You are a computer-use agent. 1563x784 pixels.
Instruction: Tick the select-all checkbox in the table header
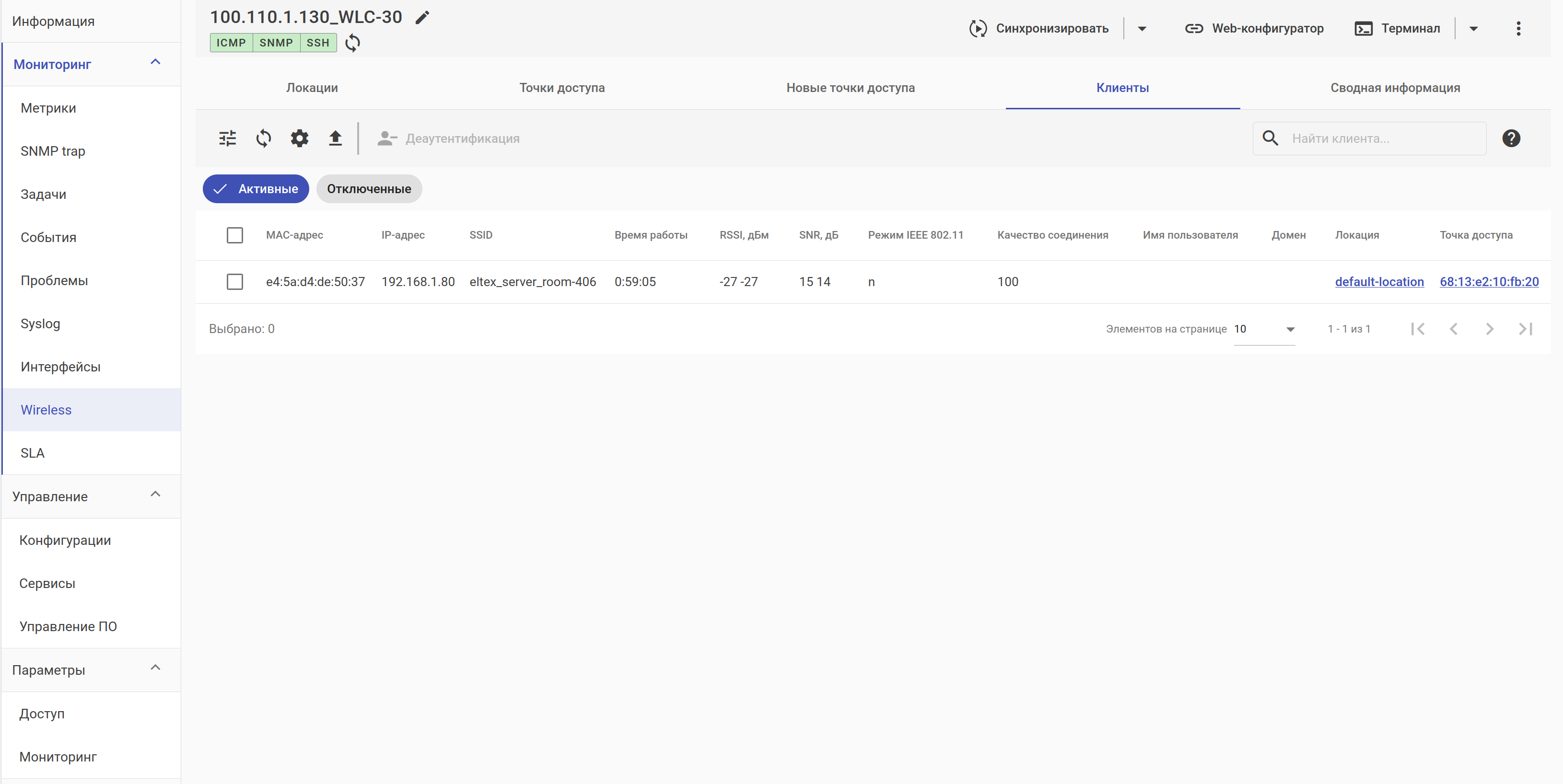(x=235, y=235)
